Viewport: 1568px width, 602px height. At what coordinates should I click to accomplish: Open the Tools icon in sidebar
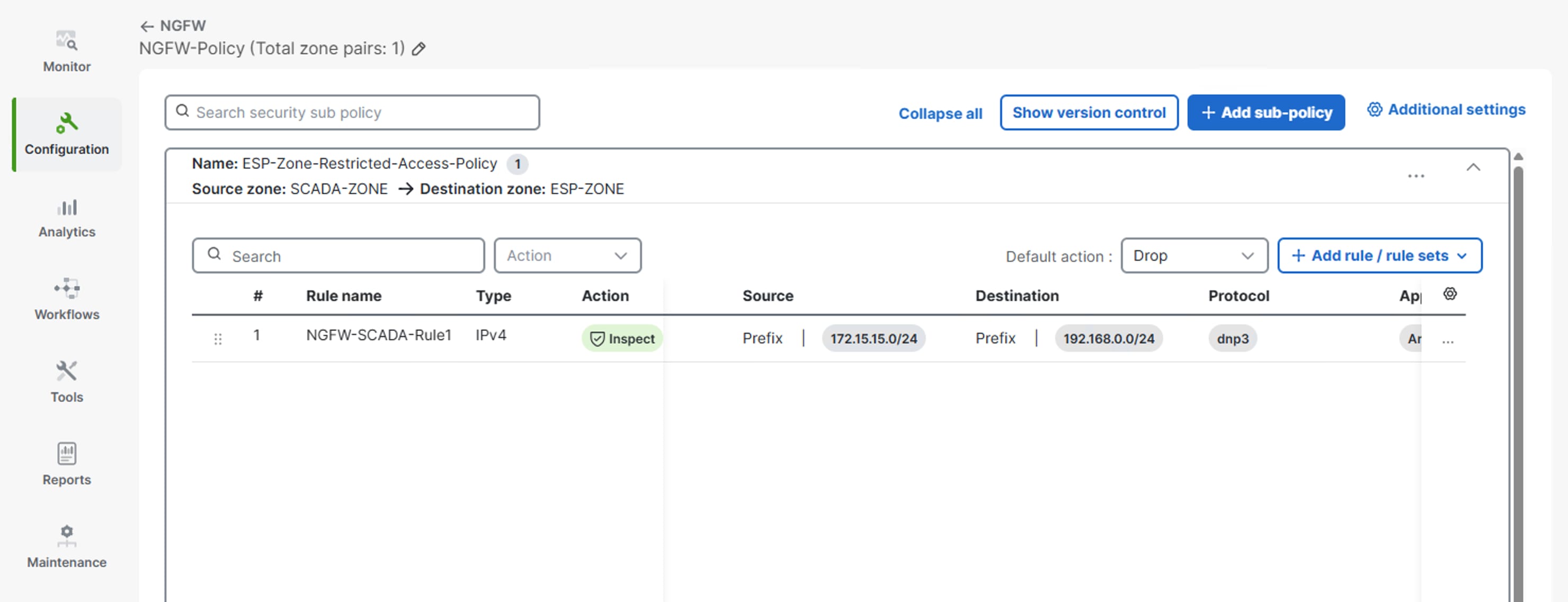tap(66, 371)
